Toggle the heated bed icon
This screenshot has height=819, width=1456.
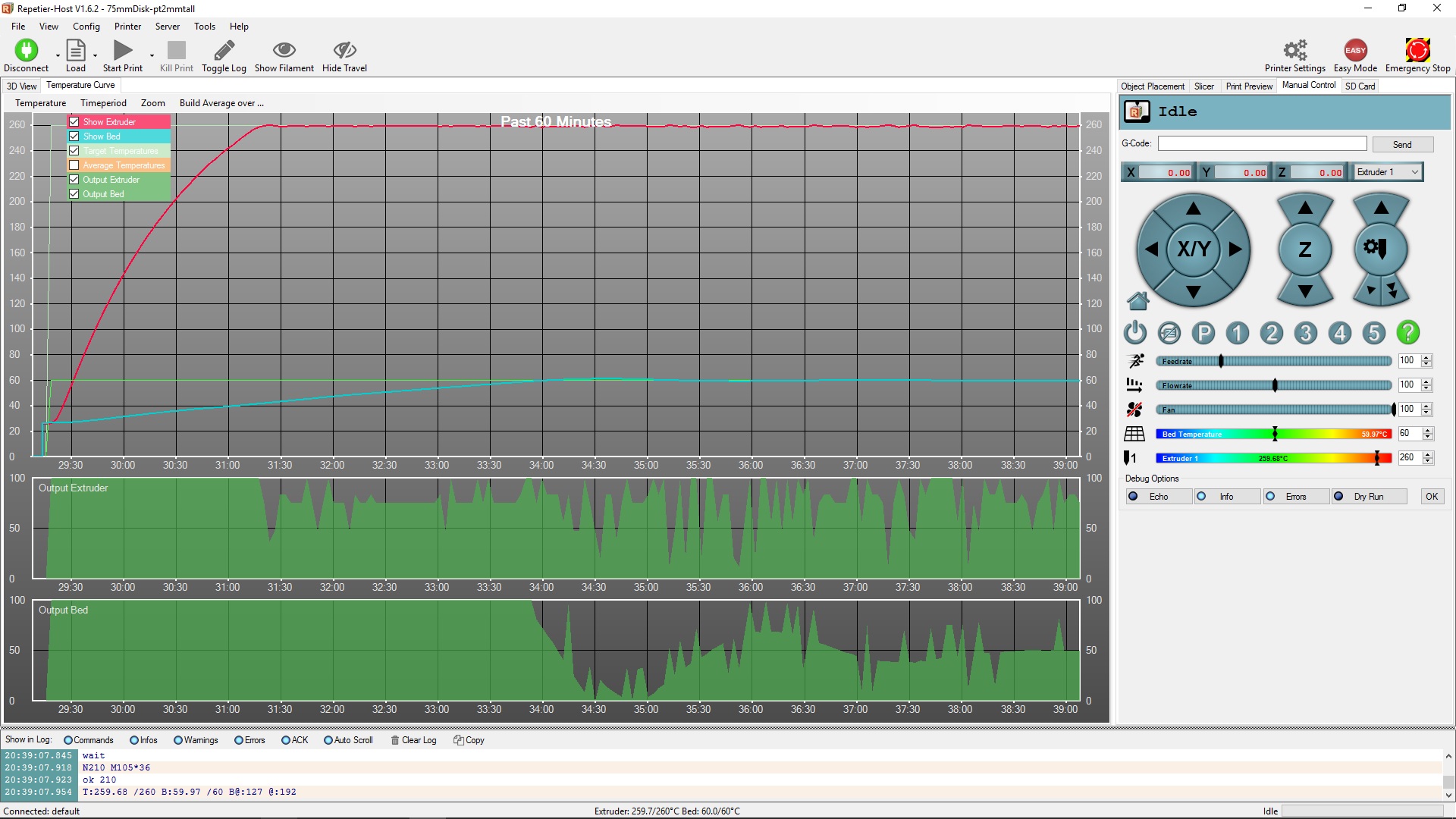1134,434
